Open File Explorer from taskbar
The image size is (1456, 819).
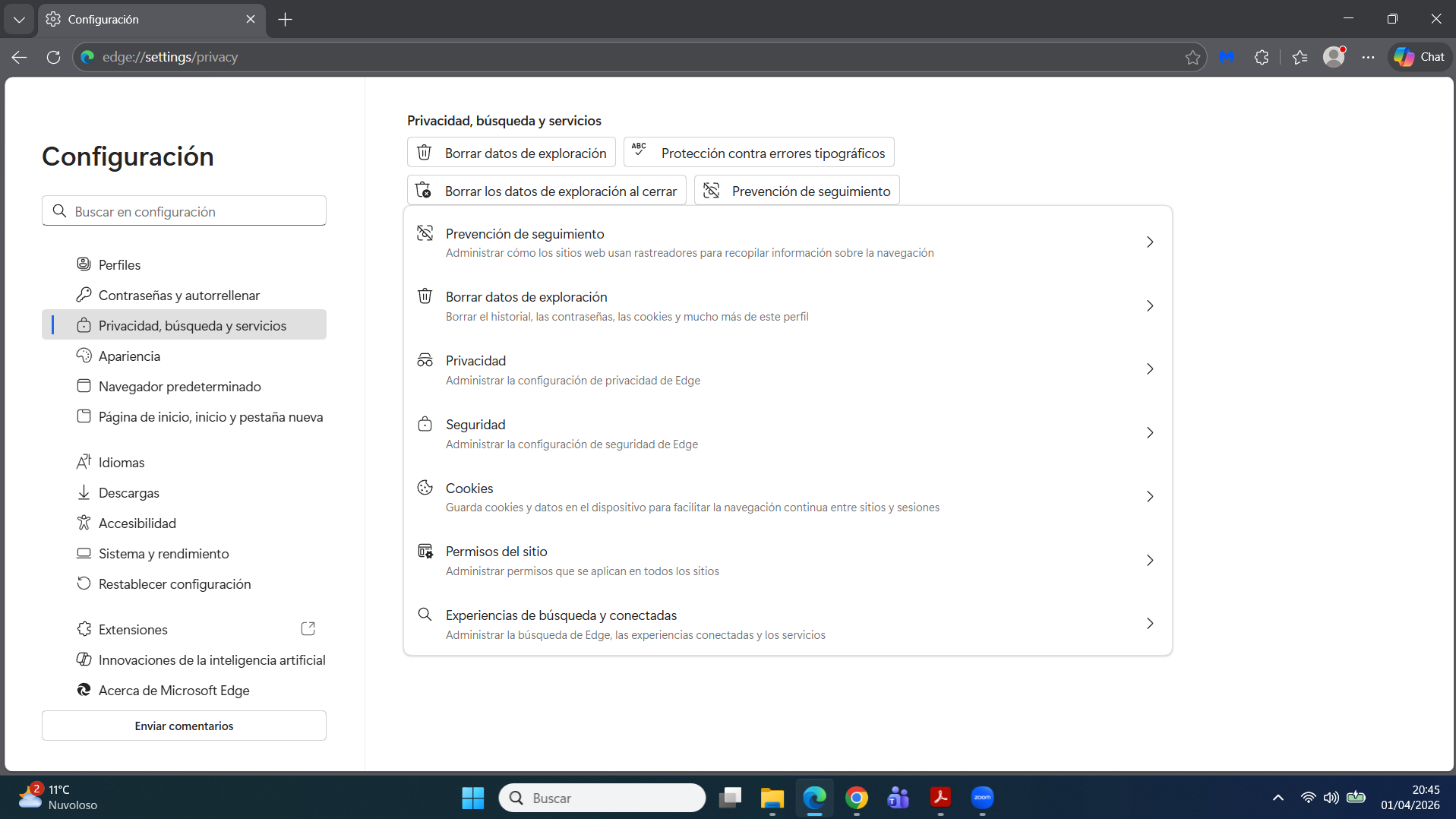tap(772, 798)
